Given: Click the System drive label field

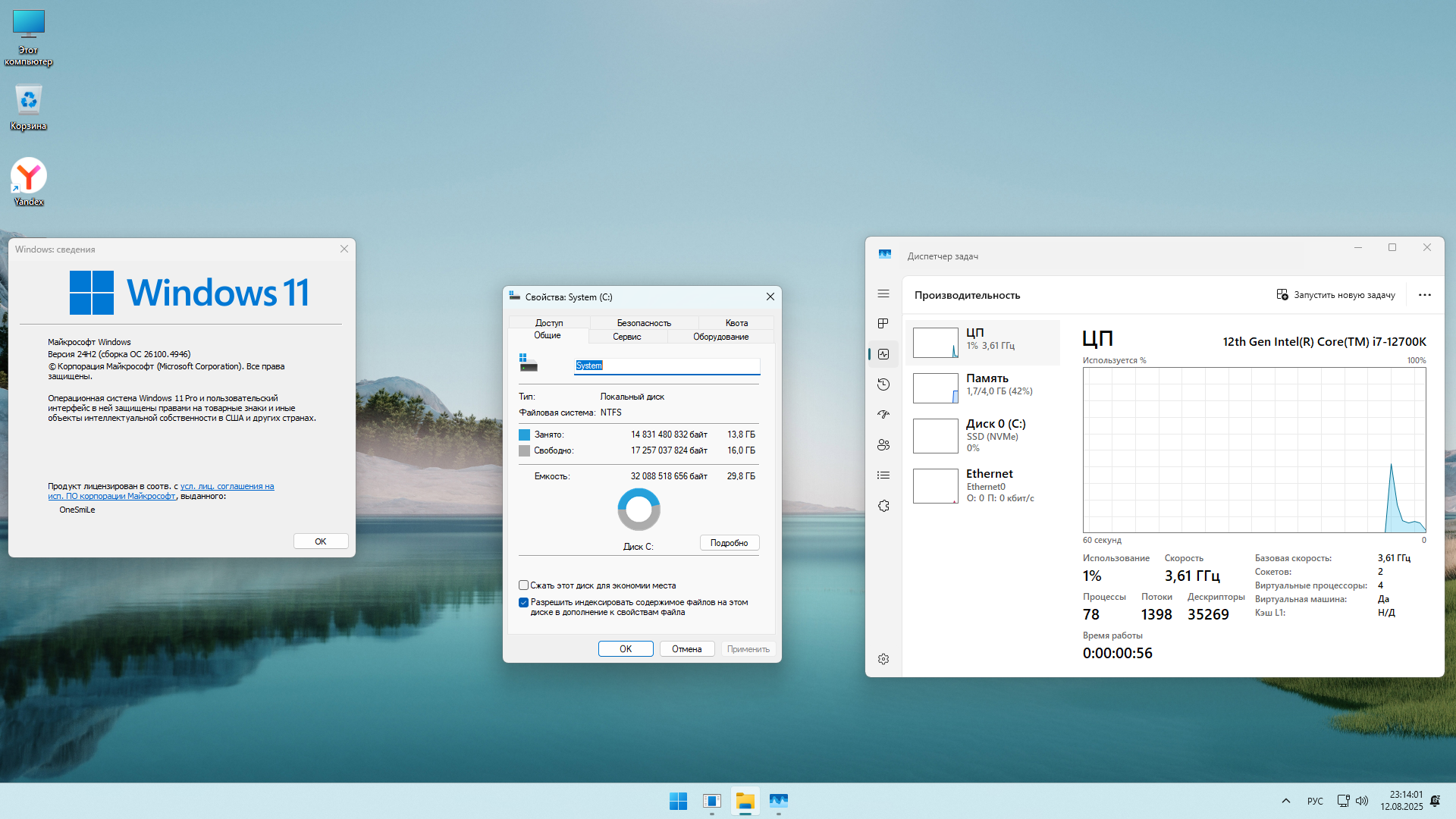Looking at the screenshot, I should 667,366.
